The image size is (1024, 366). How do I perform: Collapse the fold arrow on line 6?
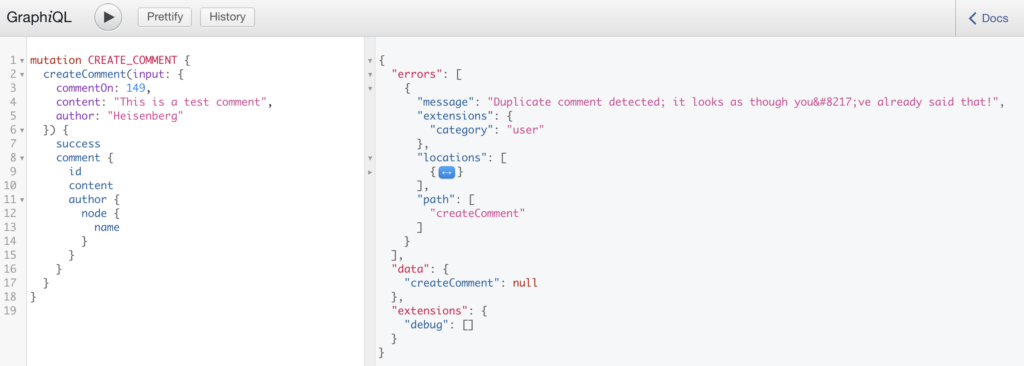[x=22, y=130]
